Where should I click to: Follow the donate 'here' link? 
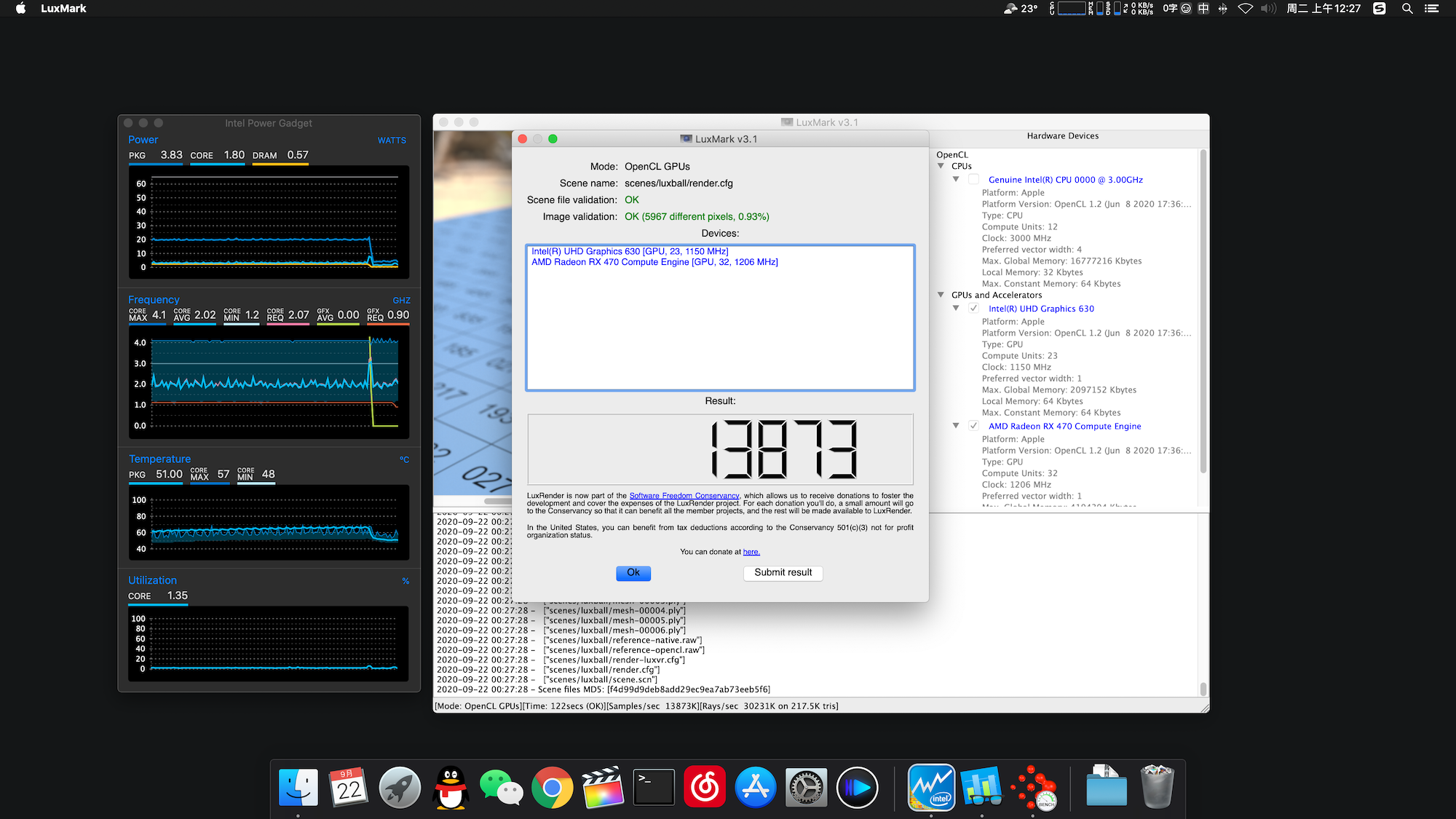point(751,552)
